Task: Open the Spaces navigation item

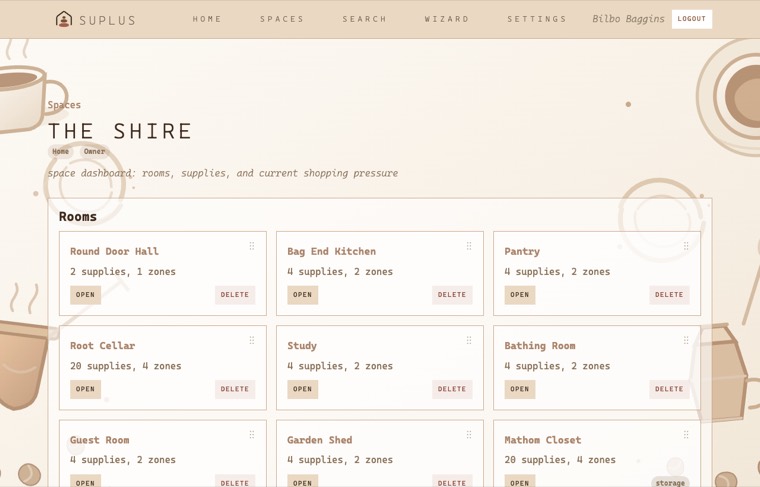Action: point(282,19)
